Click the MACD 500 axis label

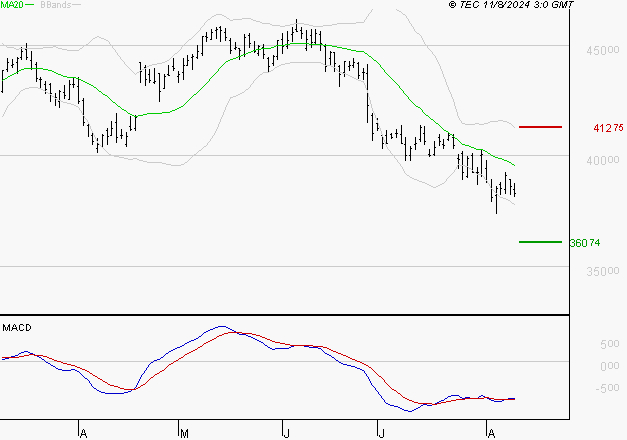pos(610,344)
